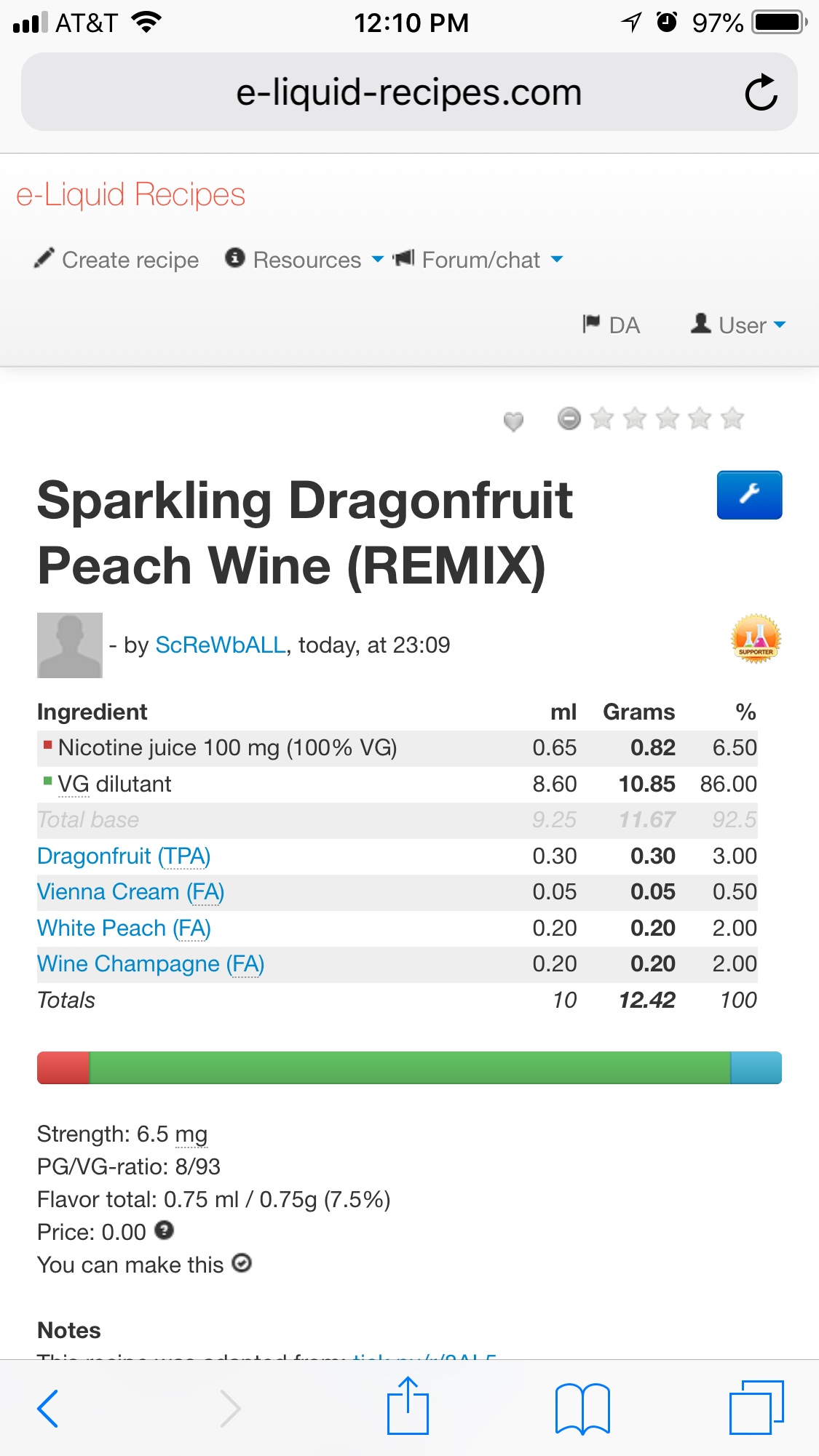
Task: Expand the Resources dropdown menu
Action: [306, 260]
